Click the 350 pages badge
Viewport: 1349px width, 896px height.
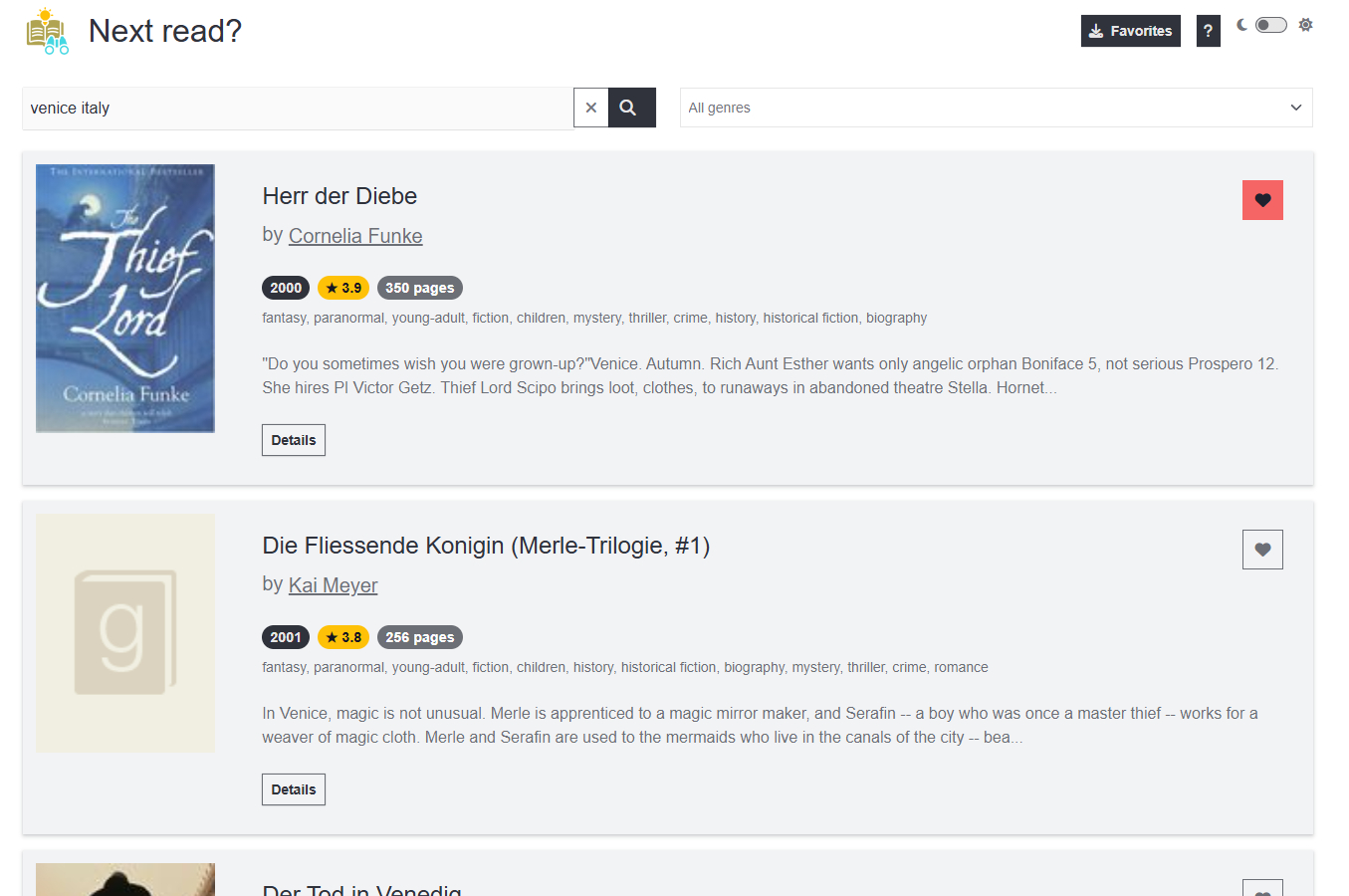point(420,288)
